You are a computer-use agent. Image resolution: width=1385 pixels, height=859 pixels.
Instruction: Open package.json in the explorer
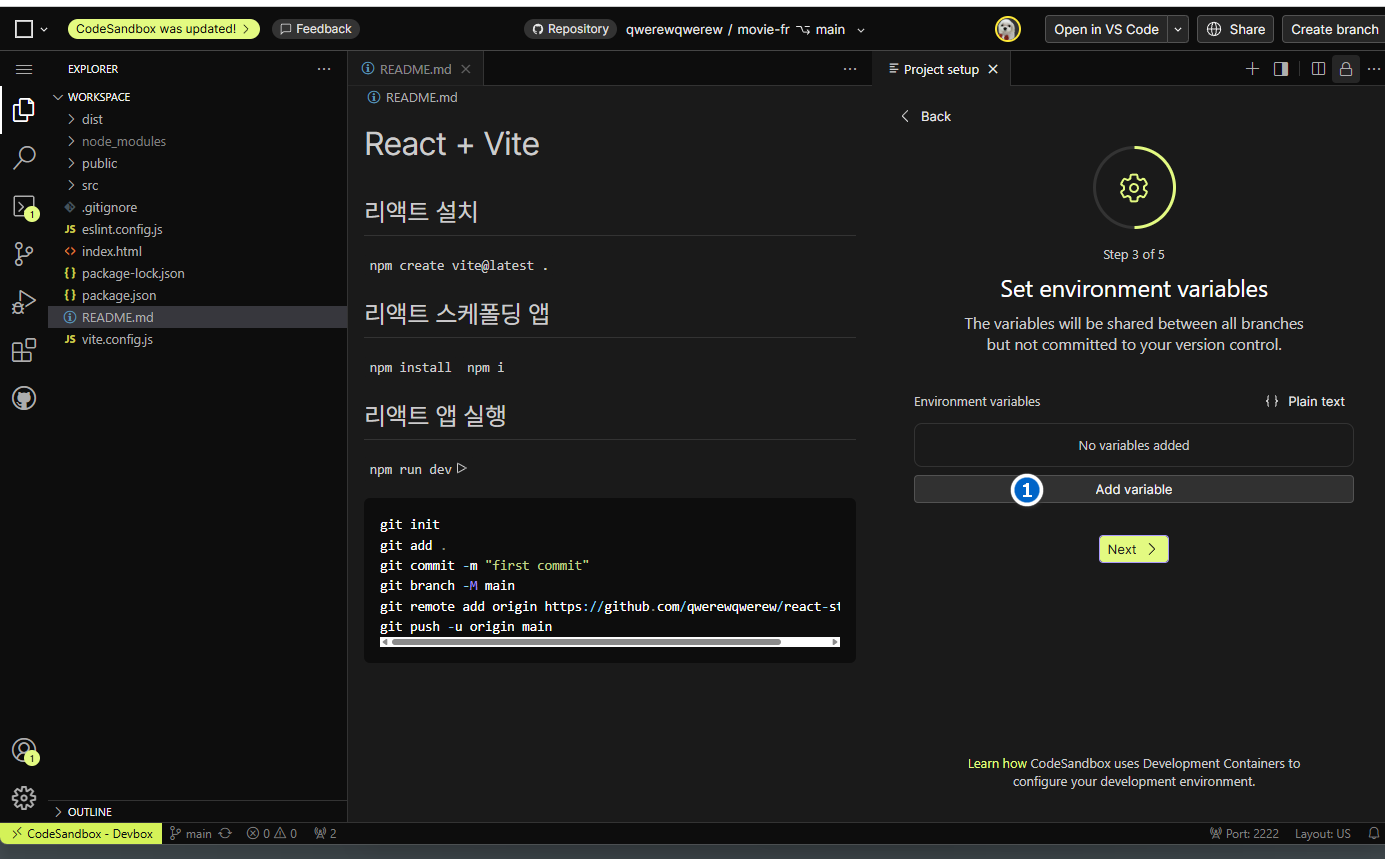119,295
